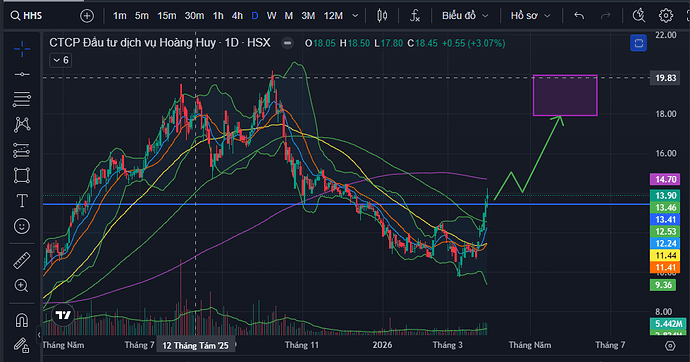Click the orange 11.41 price label
This screenshot has height=362, width=690.
pos(665,267)
